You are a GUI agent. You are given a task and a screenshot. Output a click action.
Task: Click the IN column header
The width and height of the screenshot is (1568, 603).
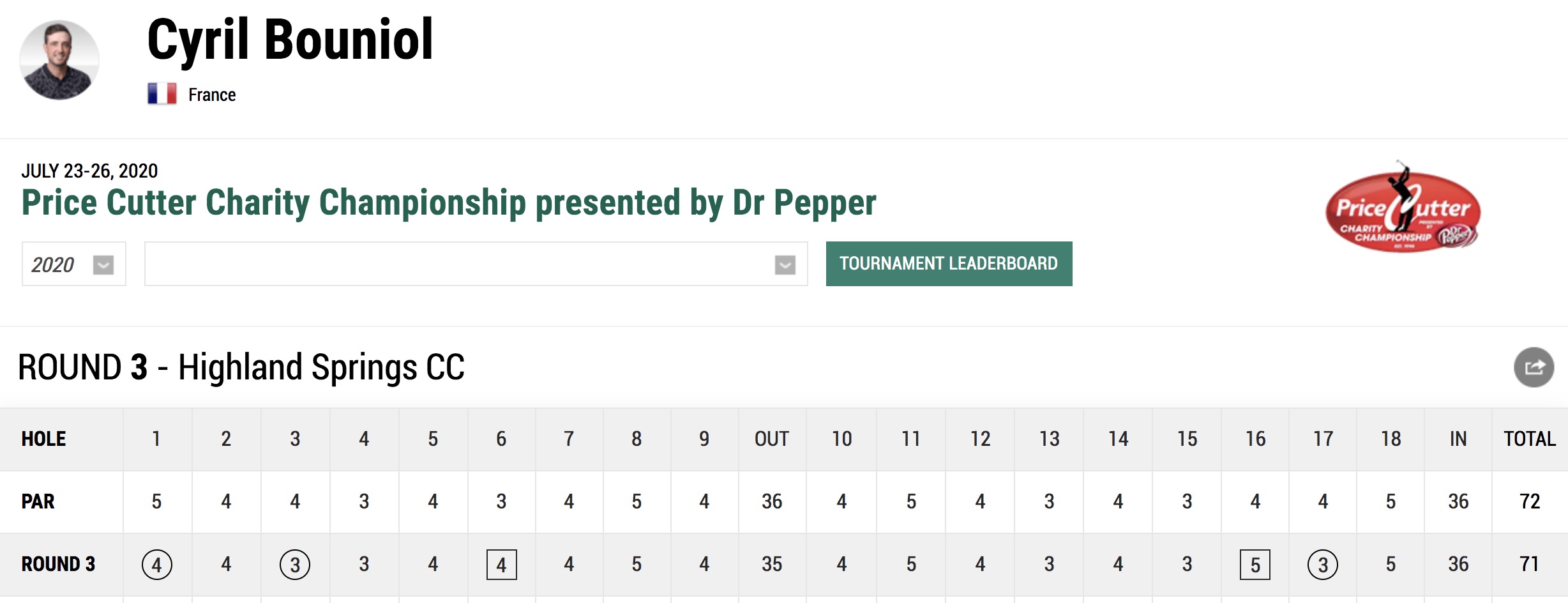[1458, 439]
